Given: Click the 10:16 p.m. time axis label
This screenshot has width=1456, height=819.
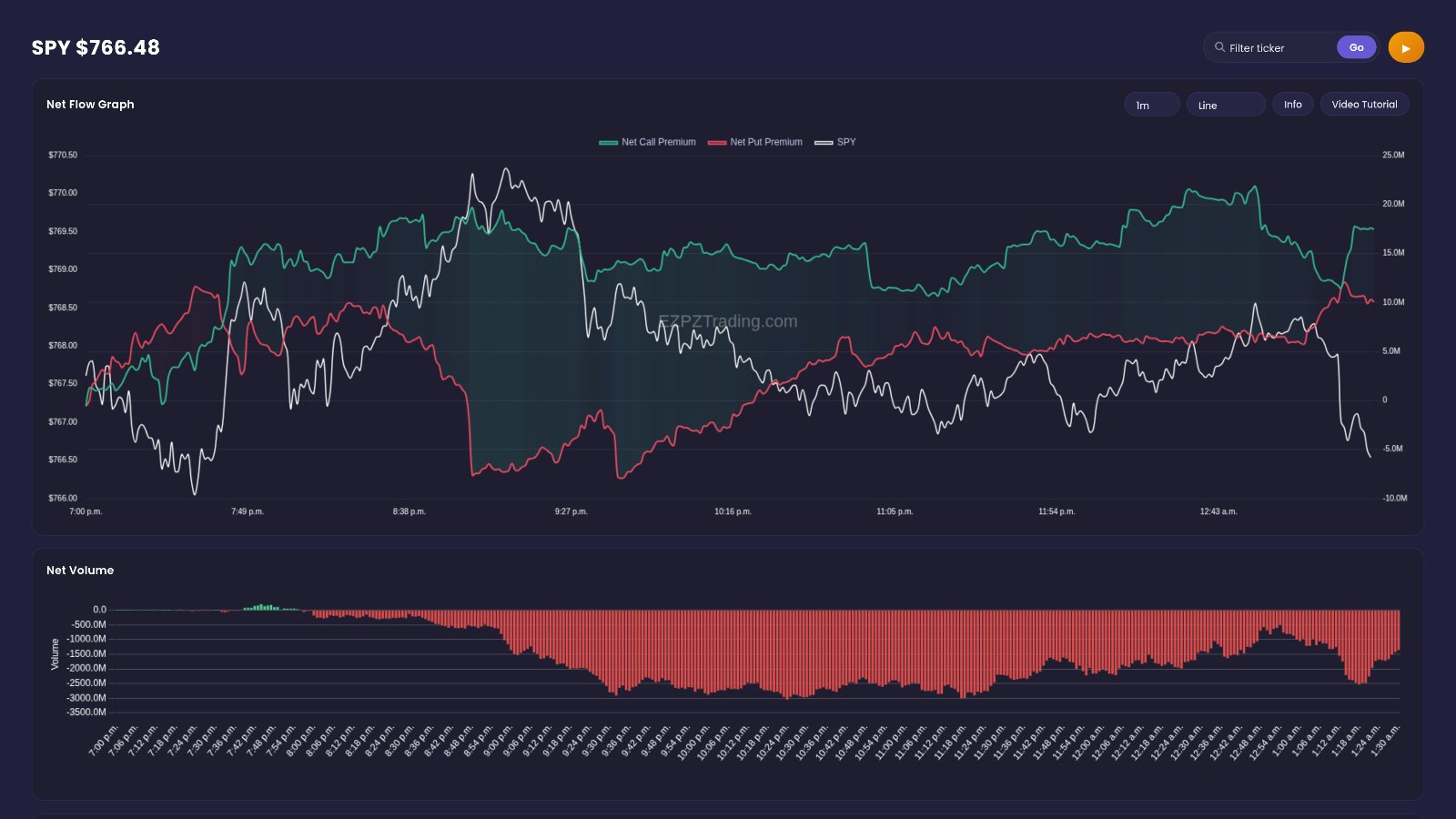Looking at the screenshot, I should coord(733,512).
